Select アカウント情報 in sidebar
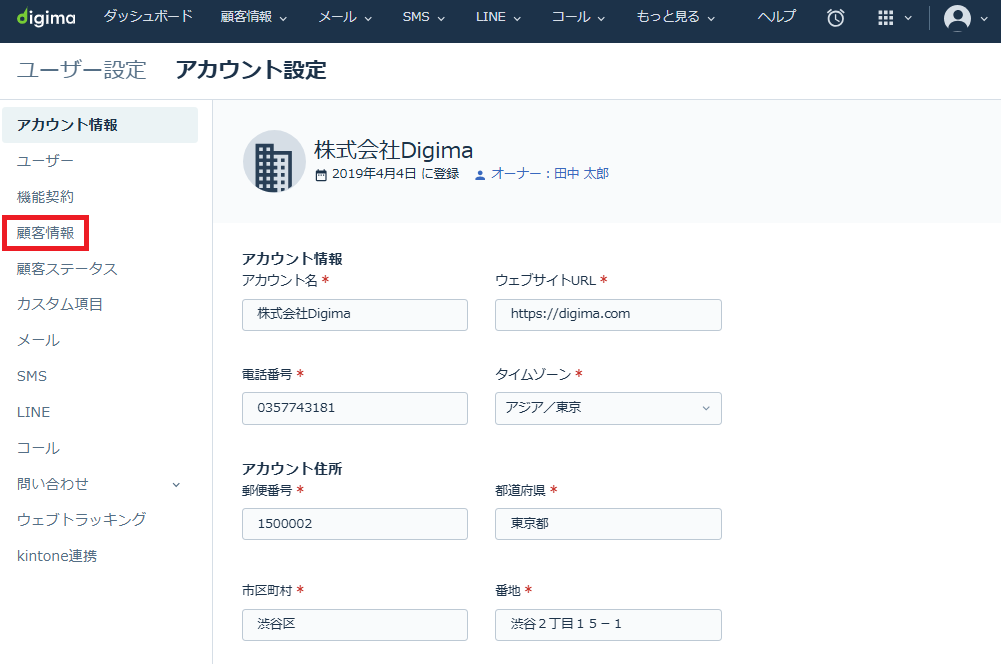1001x664 pixels. coord(100,125)
